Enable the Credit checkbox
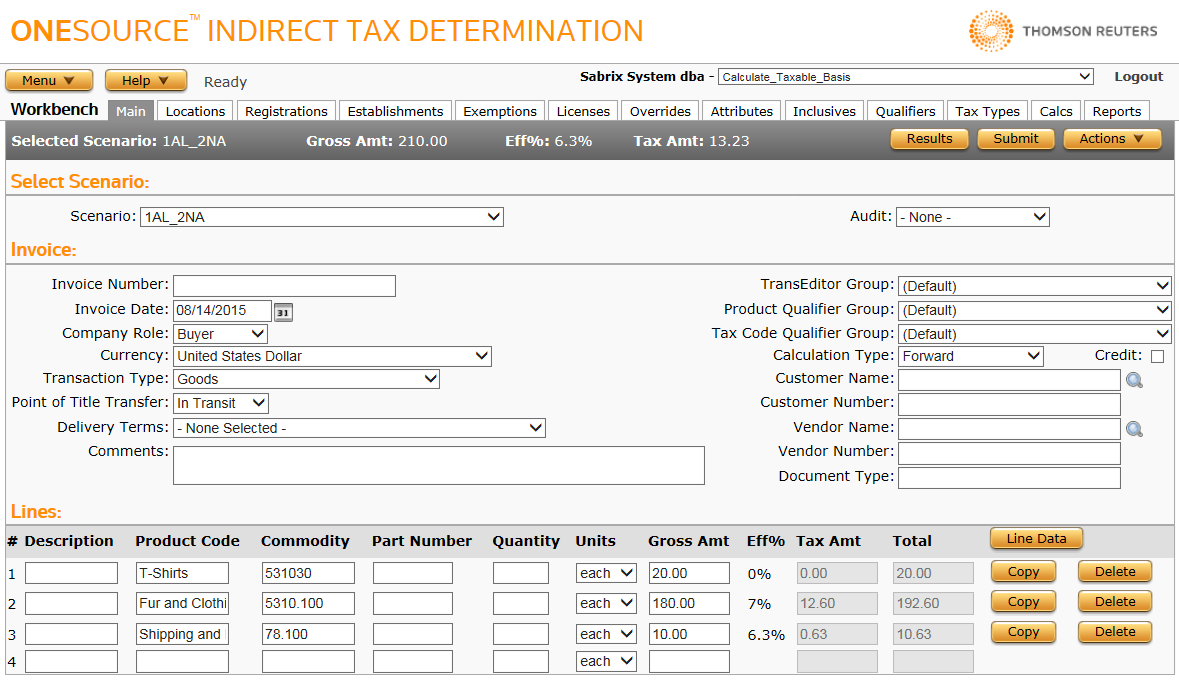 (1157, 356)
